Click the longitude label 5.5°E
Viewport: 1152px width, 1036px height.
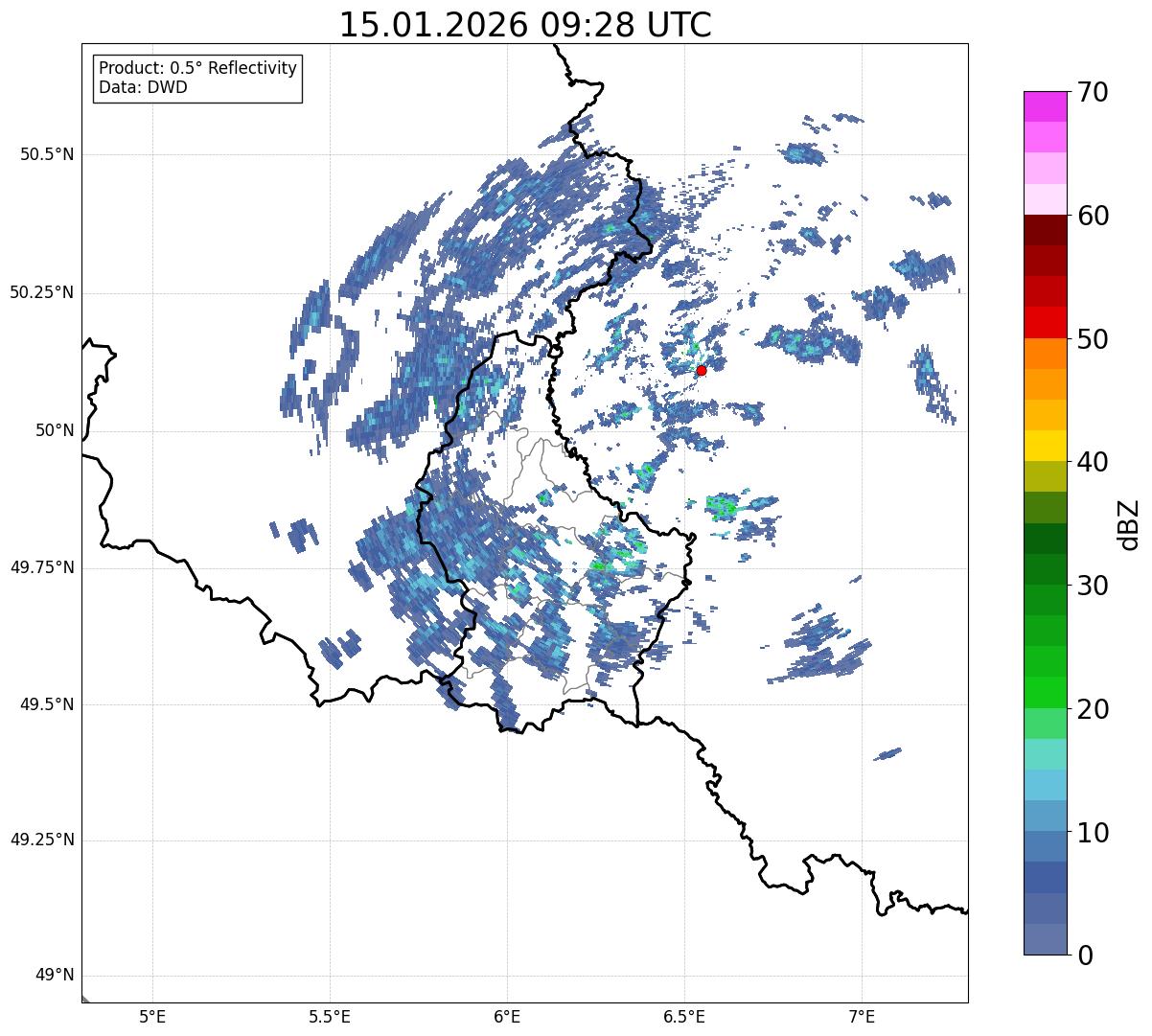330,1016
